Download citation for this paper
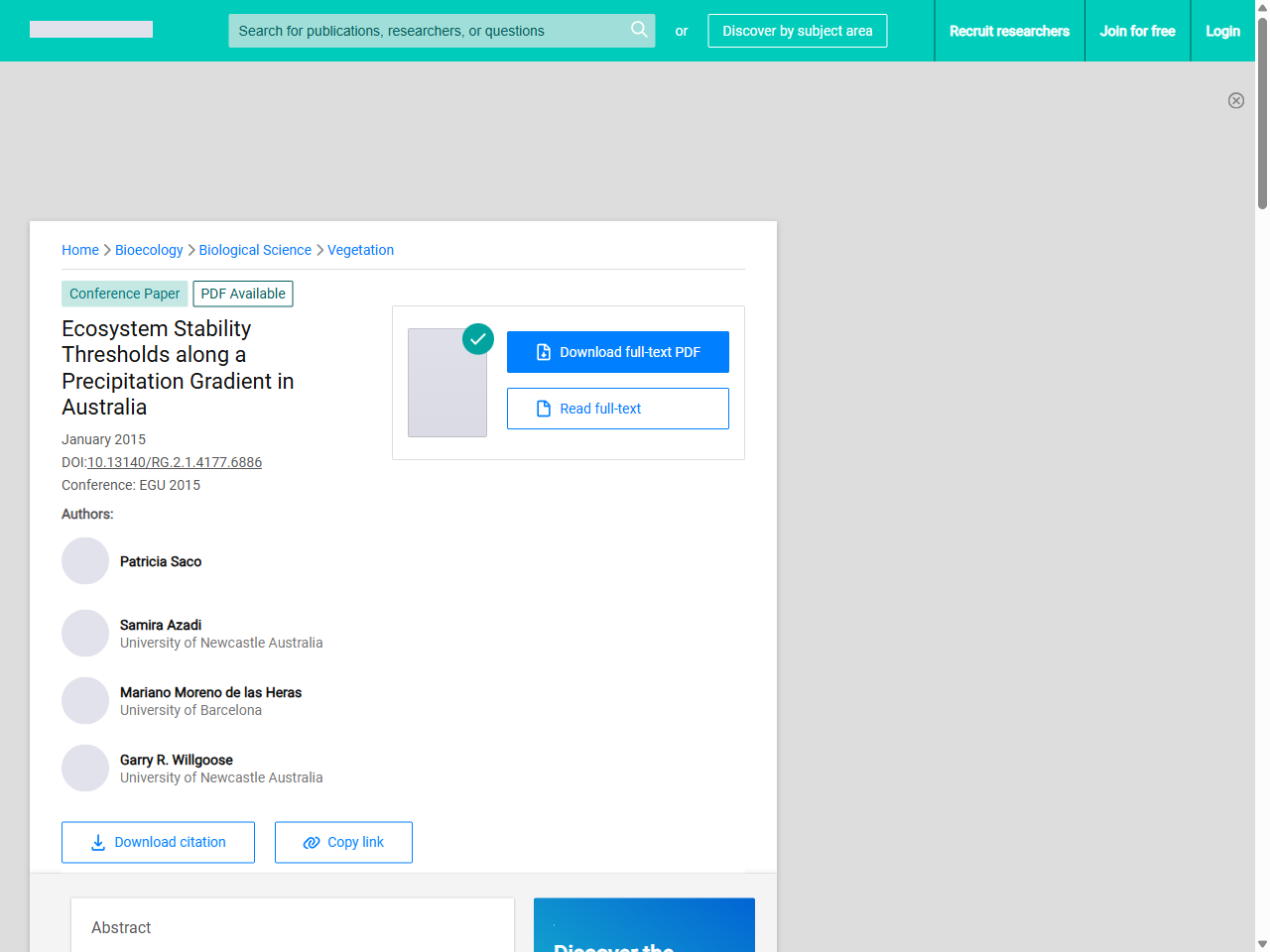This screenshot has width=1270, height=952. point(158,842)
